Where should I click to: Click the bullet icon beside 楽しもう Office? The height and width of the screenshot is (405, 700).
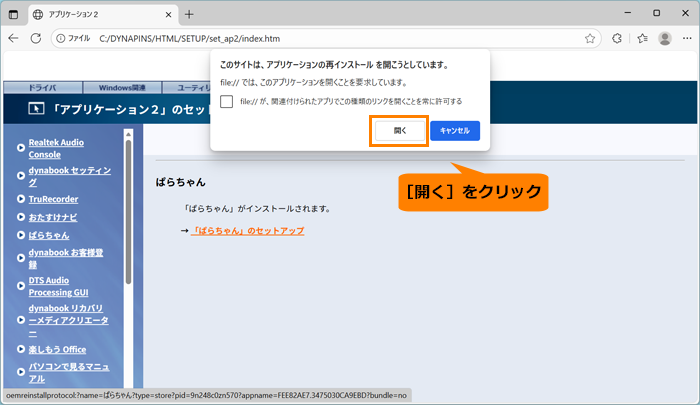pos(21,349)
